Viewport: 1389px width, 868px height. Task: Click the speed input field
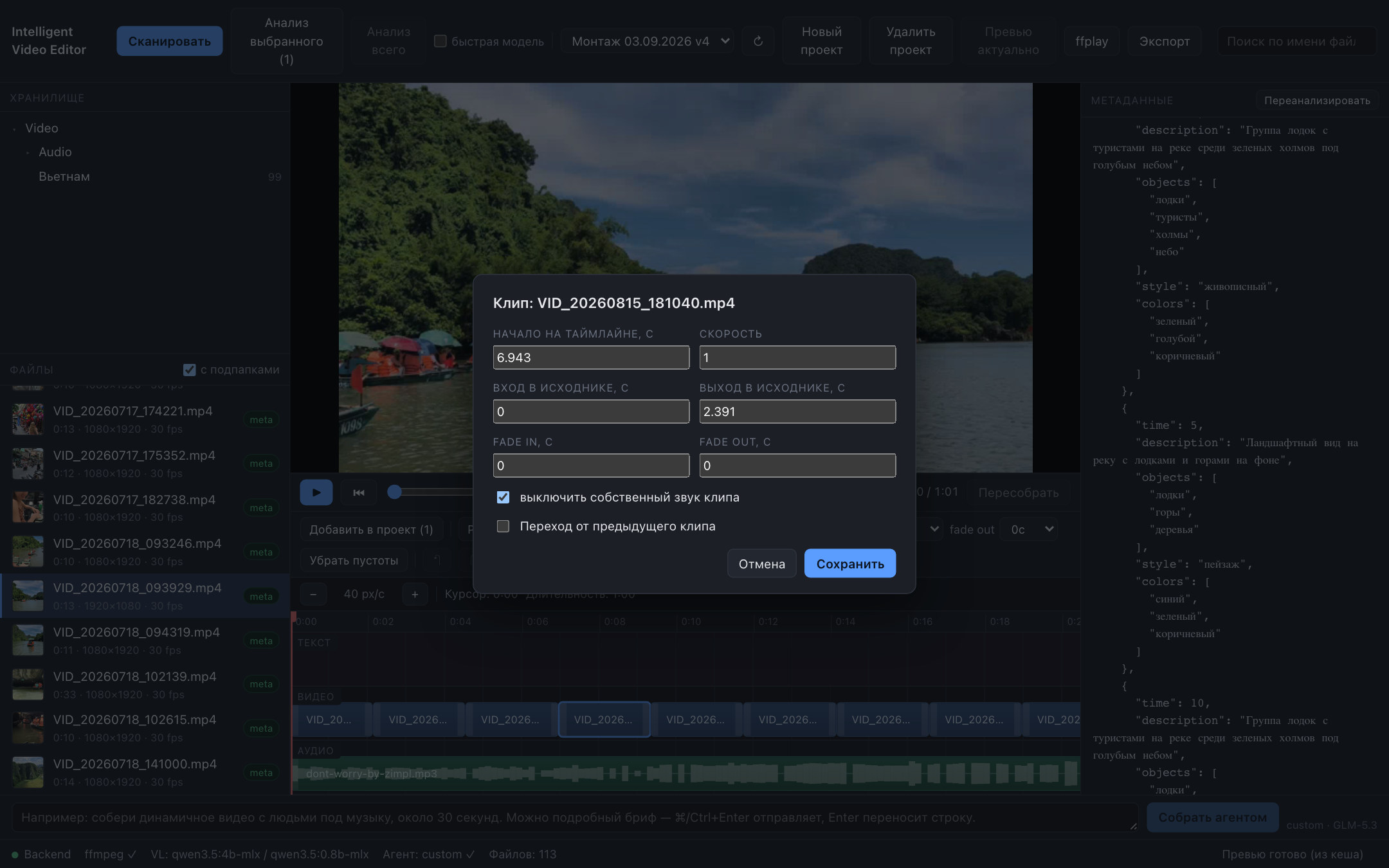tap(797, 357)
